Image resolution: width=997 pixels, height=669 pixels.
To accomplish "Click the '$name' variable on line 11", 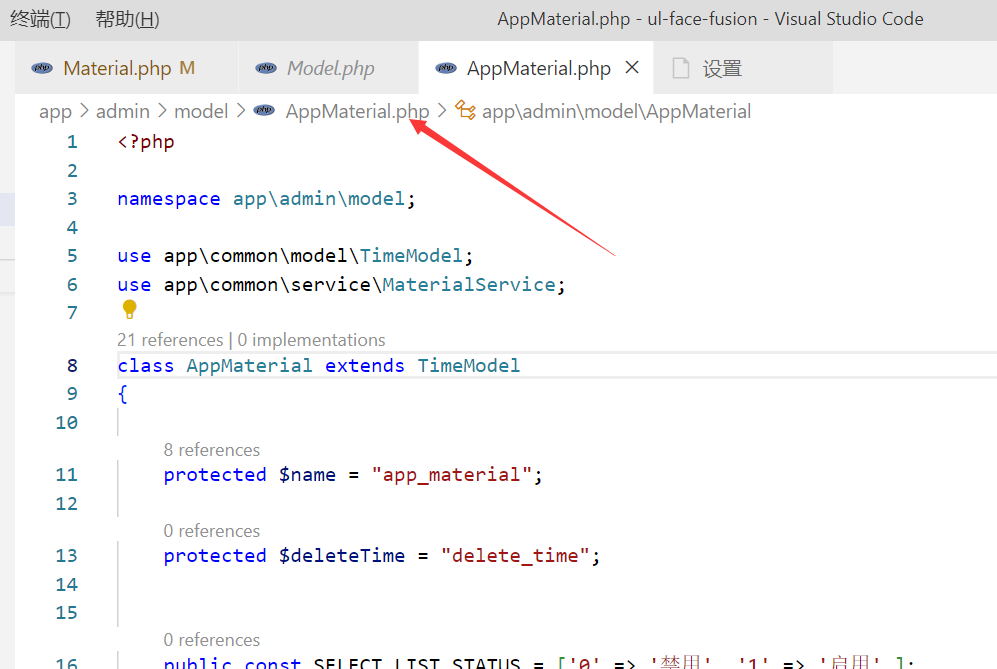I will (307, 475).
